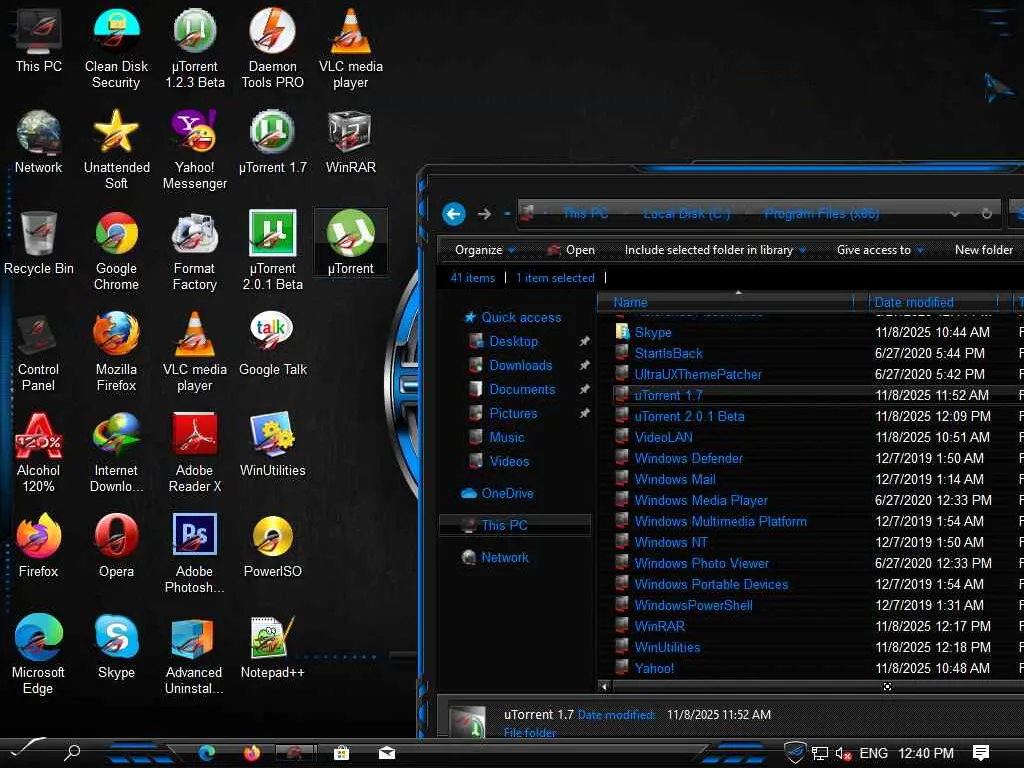Select Alcohol 120% desktop icon
This screenshot has width=1024, height=768.
[39, 453]
